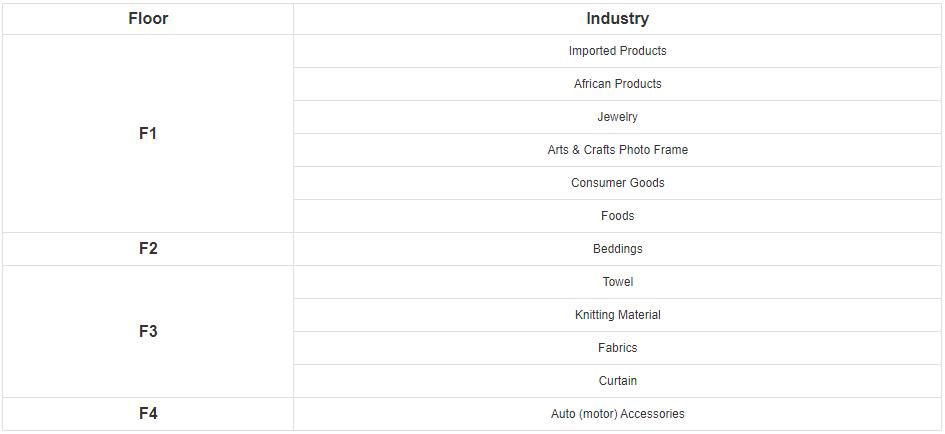
Task: Select the Jewelry row
Action: point(617,117)
